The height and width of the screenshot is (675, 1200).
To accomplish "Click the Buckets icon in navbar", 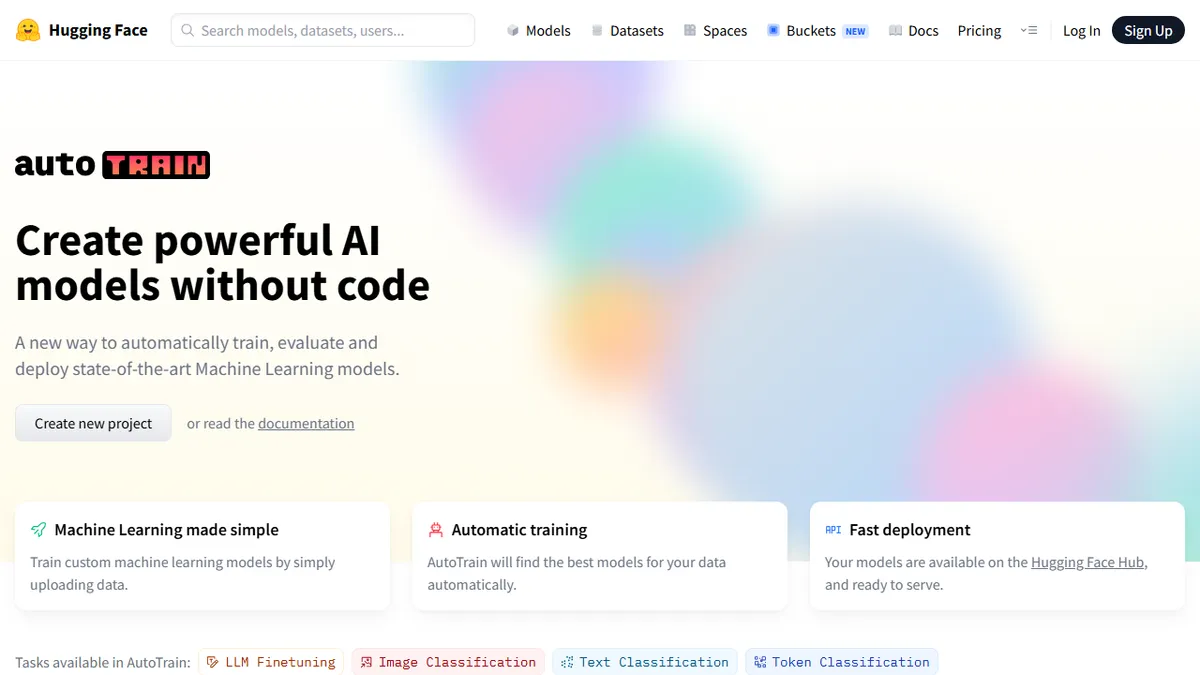I will pos(773,30).
